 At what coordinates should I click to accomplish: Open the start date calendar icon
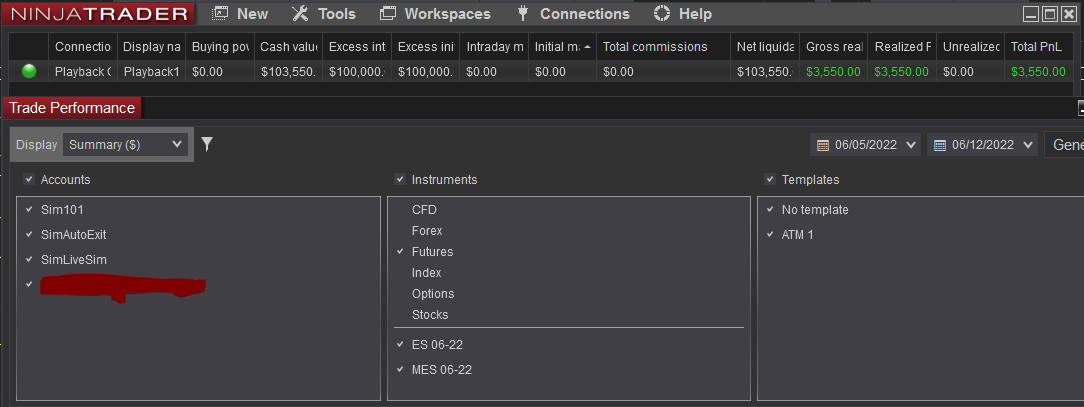pos(823,145)
